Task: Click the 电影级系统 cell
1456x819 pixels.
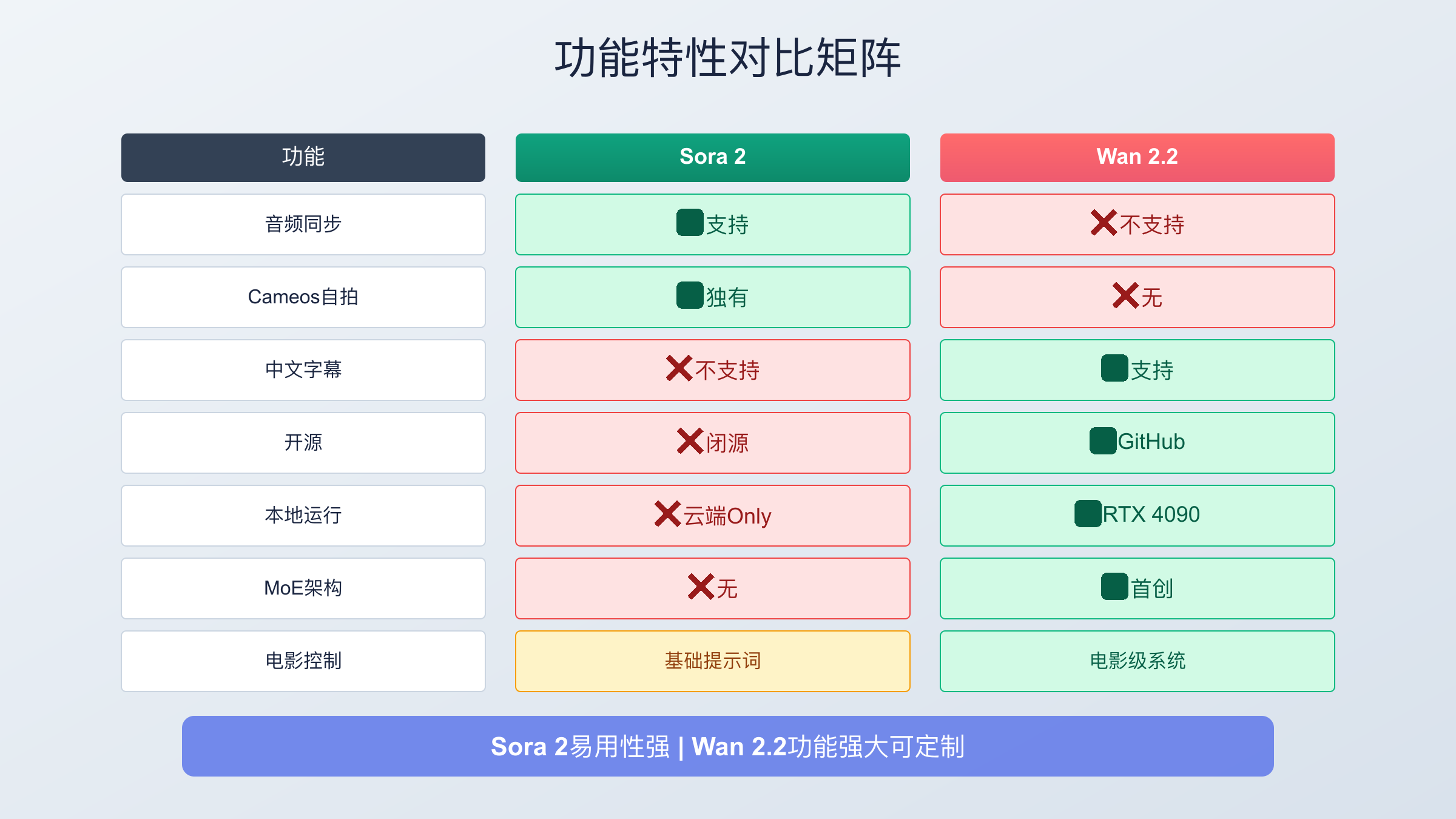Action: [x=1137, y=661]
